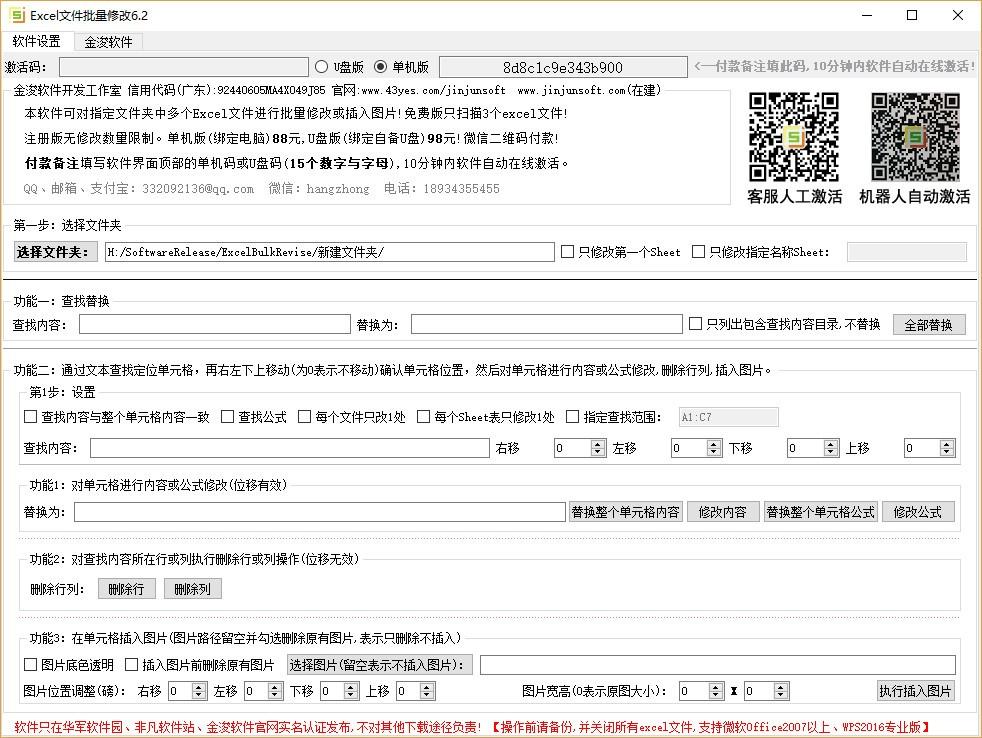Screen dimensions: 982x738
Task: Increase image position 左移 value
Action: pos(275,687)
